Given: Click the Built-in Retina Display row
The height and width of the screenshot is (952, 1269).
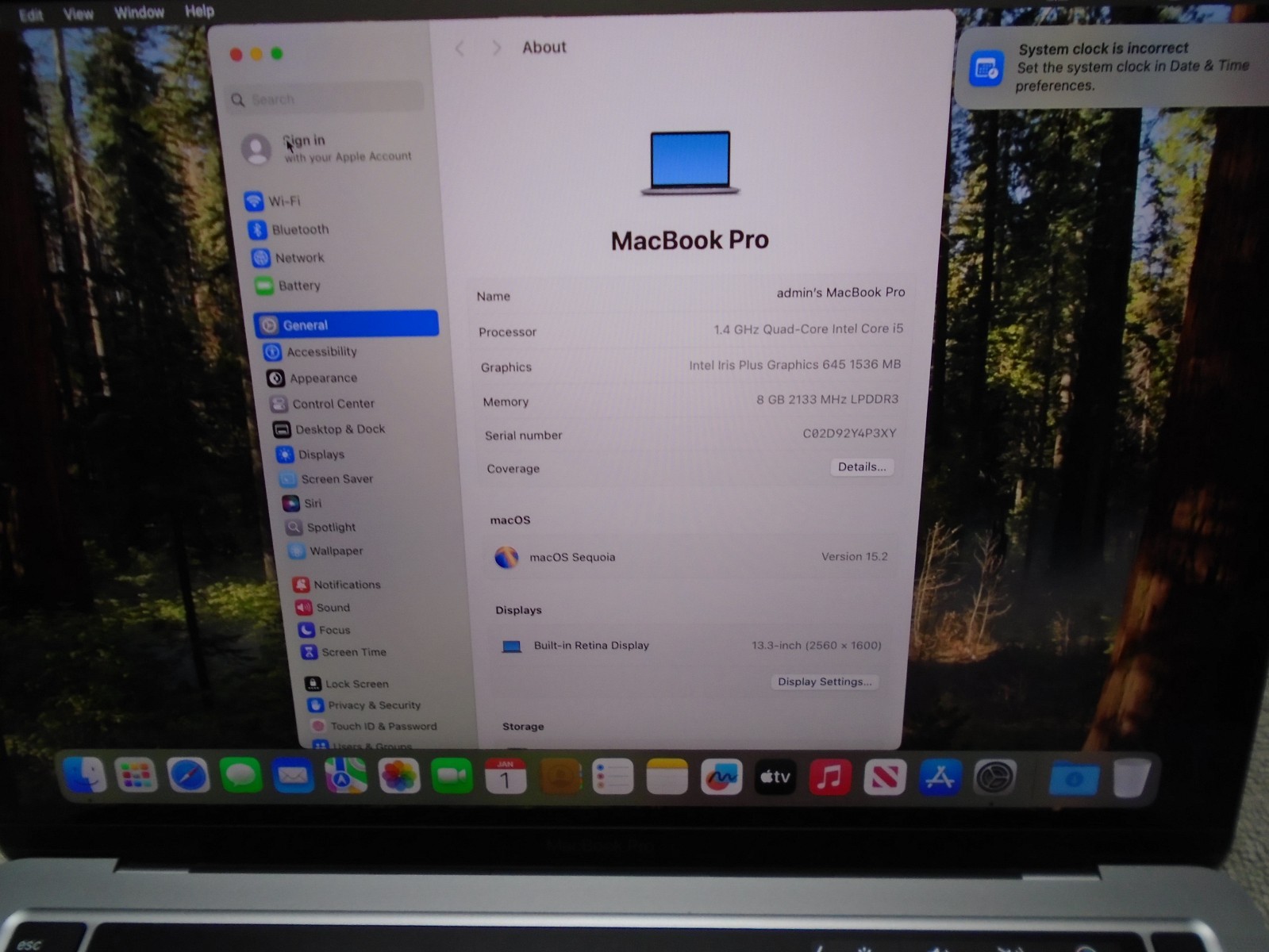Looking at the screenshot, I should click(x=691, y=646).
